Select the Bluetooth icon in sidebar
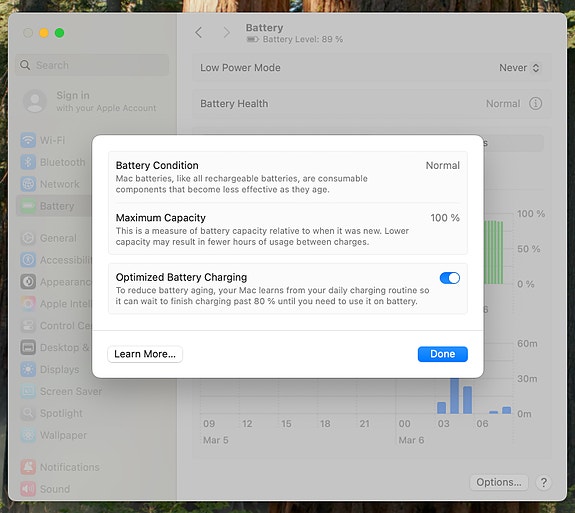The width and height of the screenshot is (575, 513). (x=28, y=162)
